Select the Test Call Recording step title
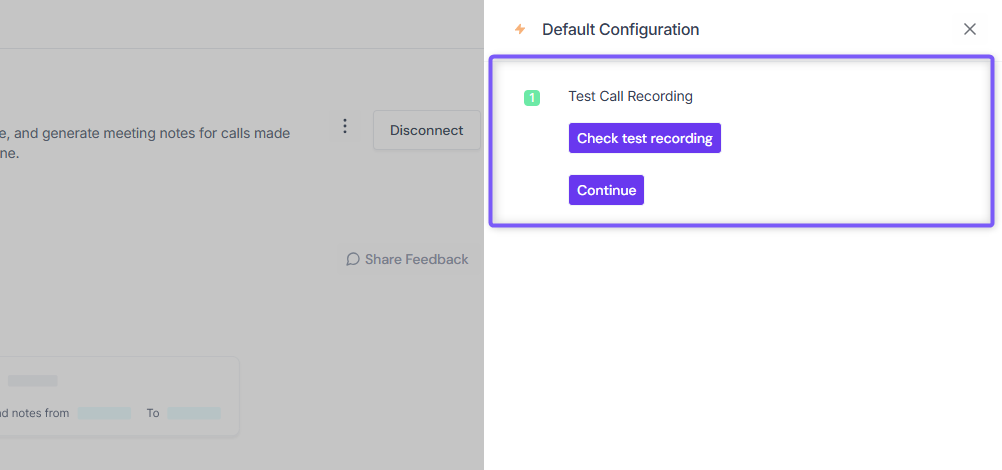The height and width of the screenshot is (470, 1002). pyautogui.click(x=631, y=97)
